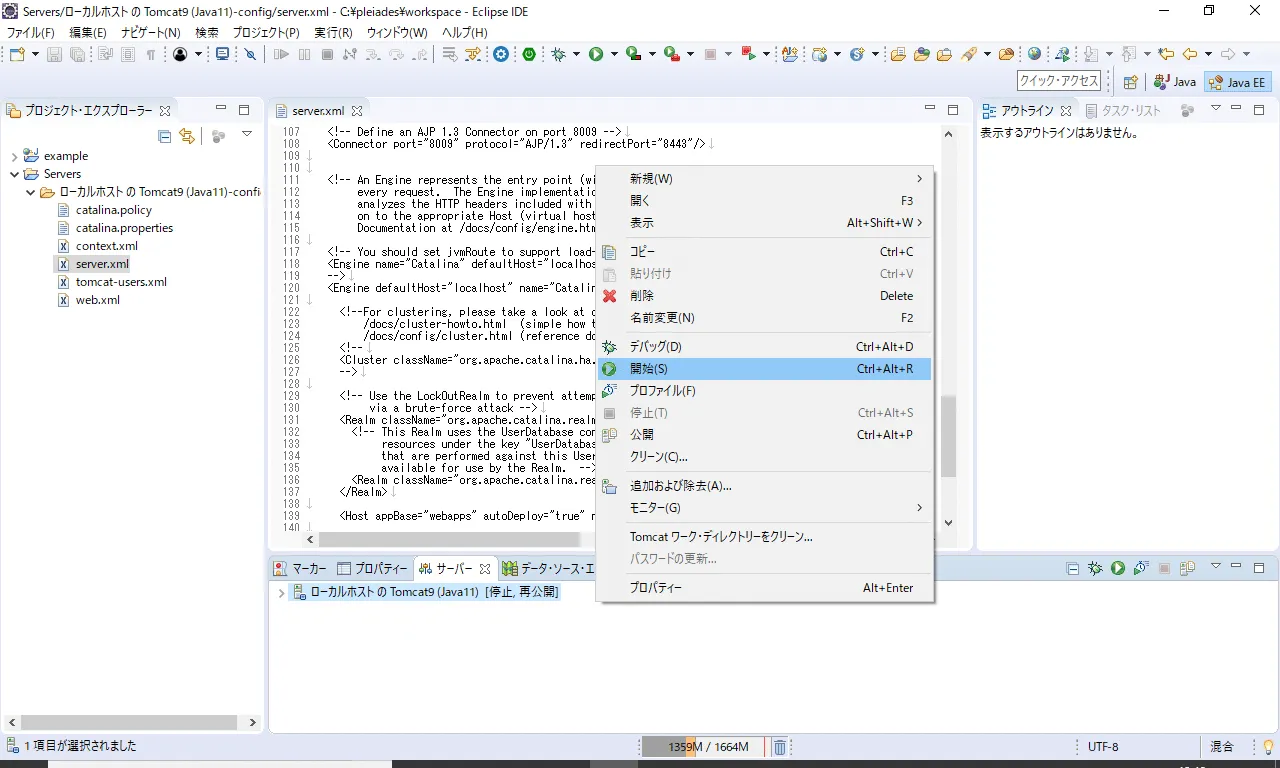Click the tip lightbulb status icon

(x=1266, y=746)
